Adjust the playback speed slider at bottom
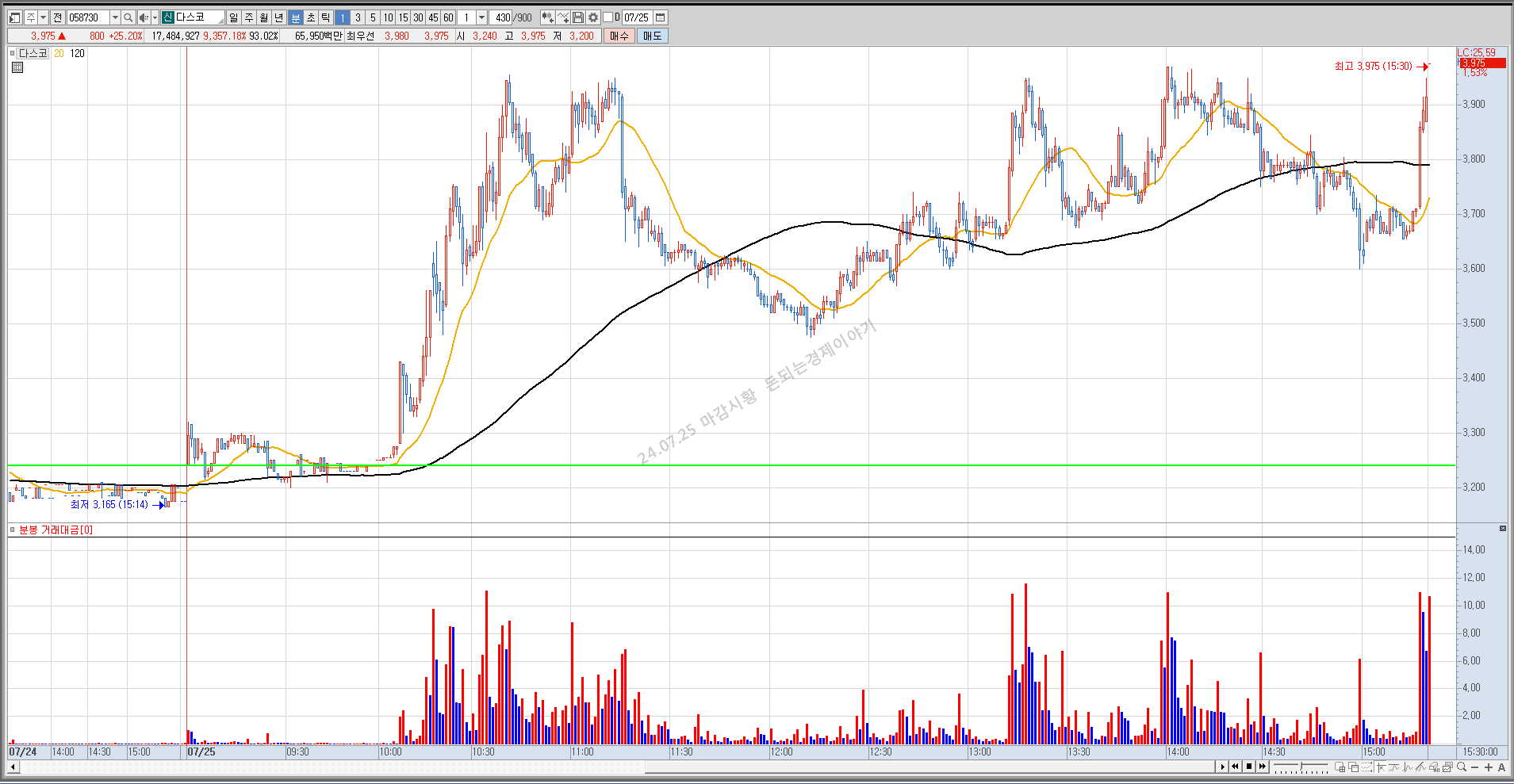 (x=1301, y=767)
